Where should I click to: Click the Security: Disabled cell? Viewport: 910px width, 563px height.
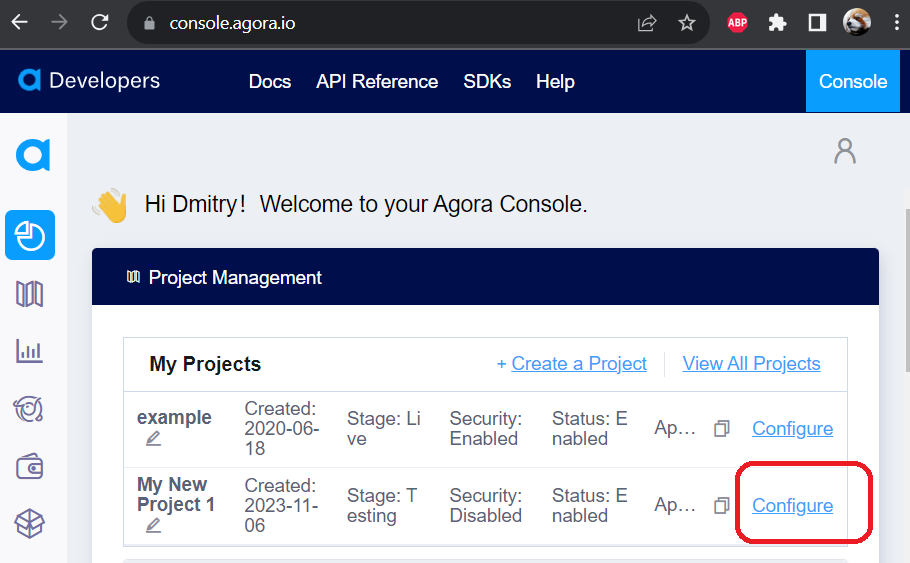486,506
